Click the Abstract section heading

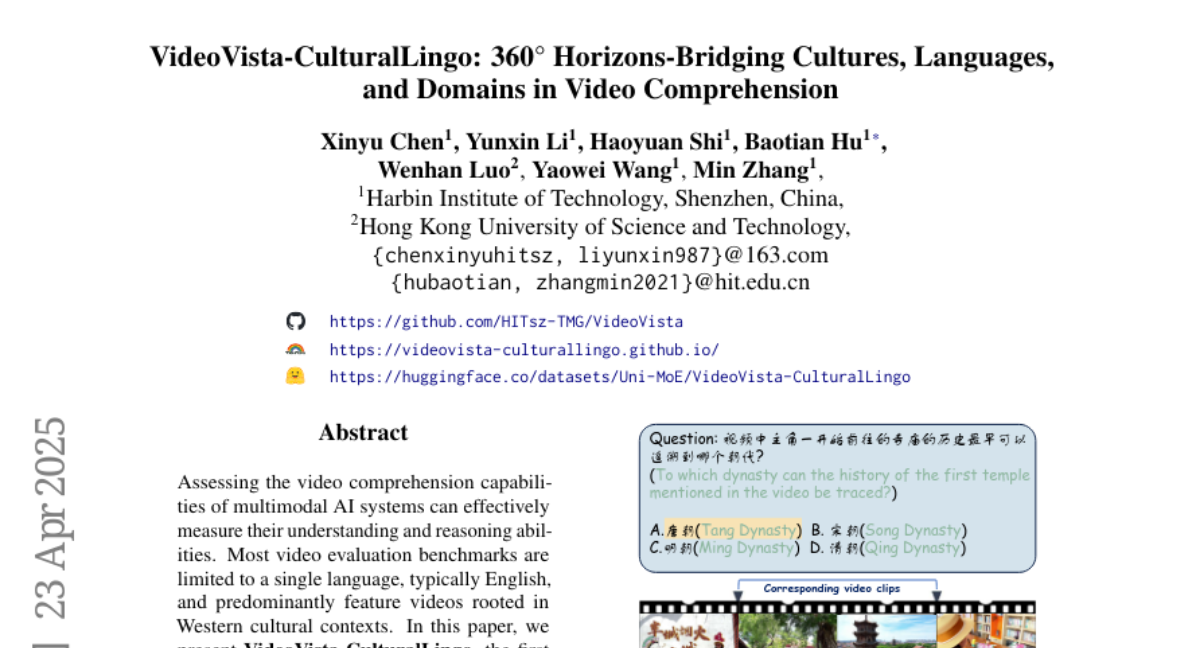point(362,432)
